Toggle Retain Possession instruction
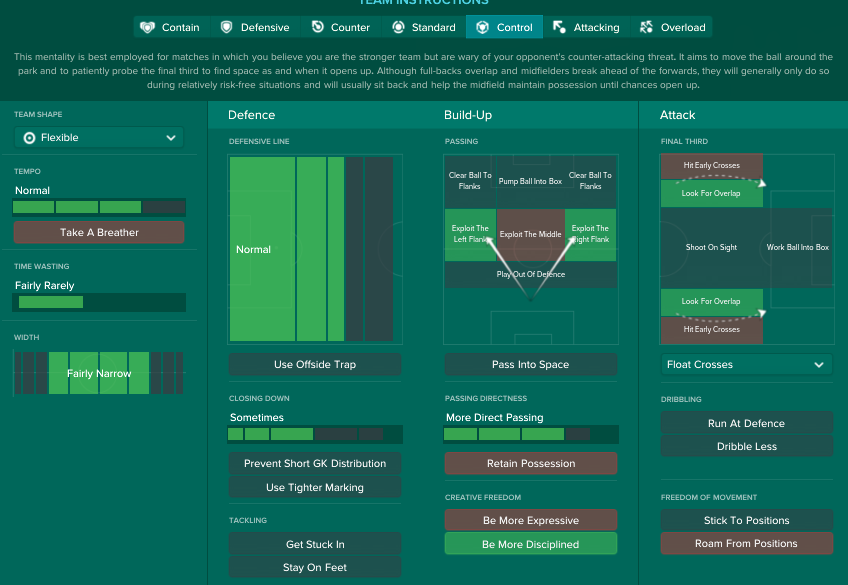Screen dimensions: 848x585 tap(530, 463)
